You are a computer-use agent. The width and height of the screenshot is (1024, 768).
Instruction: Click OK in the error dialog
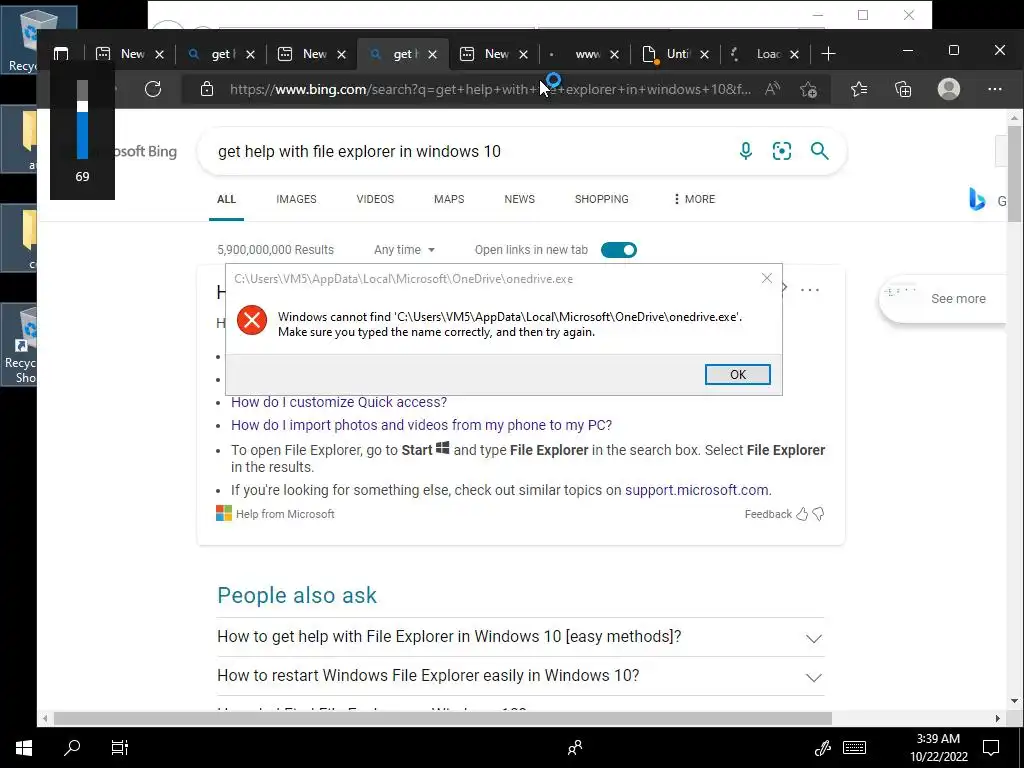click(737, 374)
